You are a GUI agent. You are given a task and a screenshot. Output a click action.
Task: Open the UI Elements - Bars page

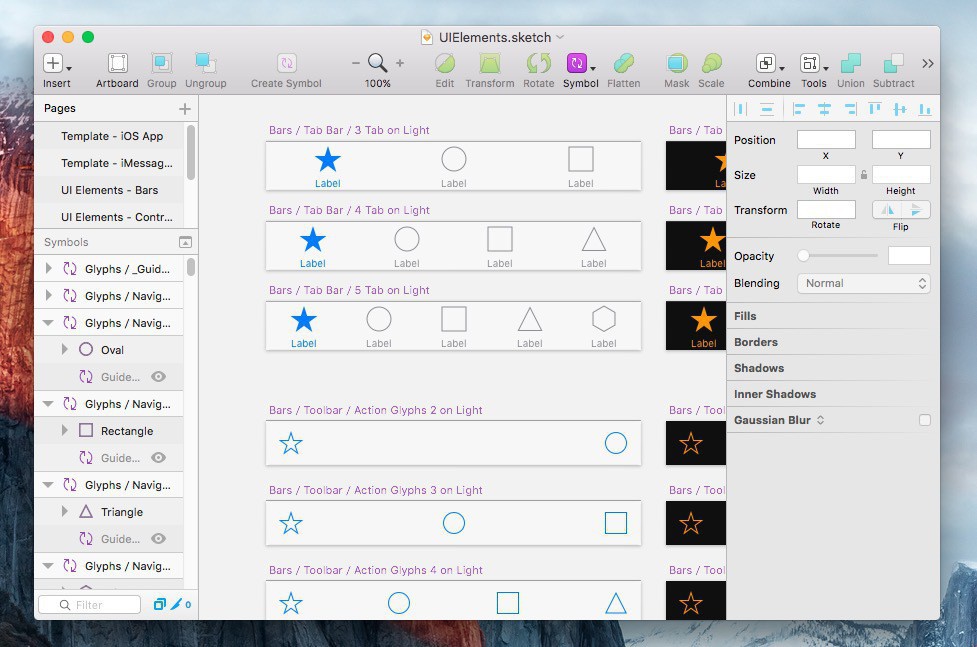[109, 190]
